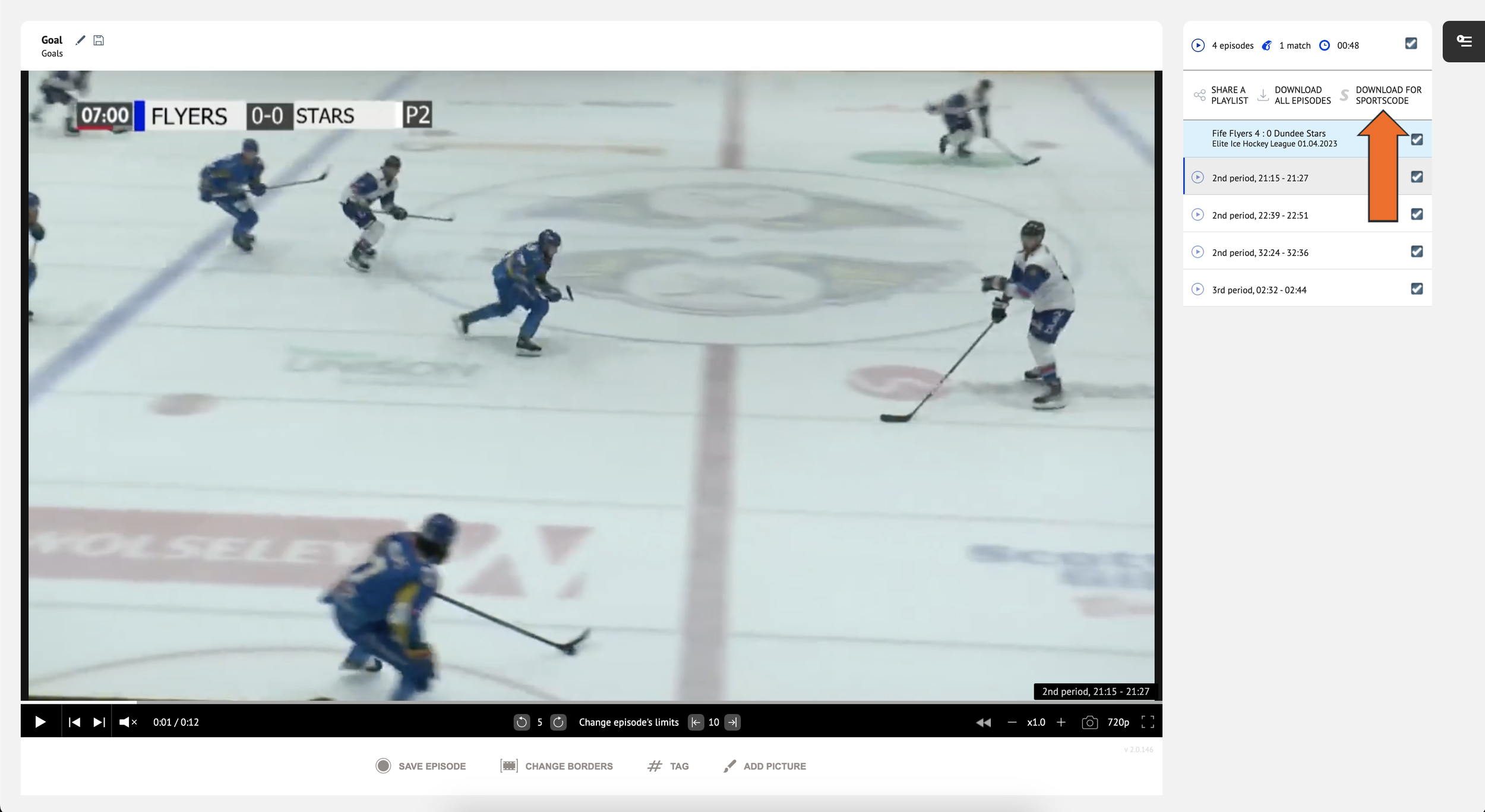
Task: Uncheck the 3rd period 02:32 - 02:44 episode
Action: (1417, 289)
